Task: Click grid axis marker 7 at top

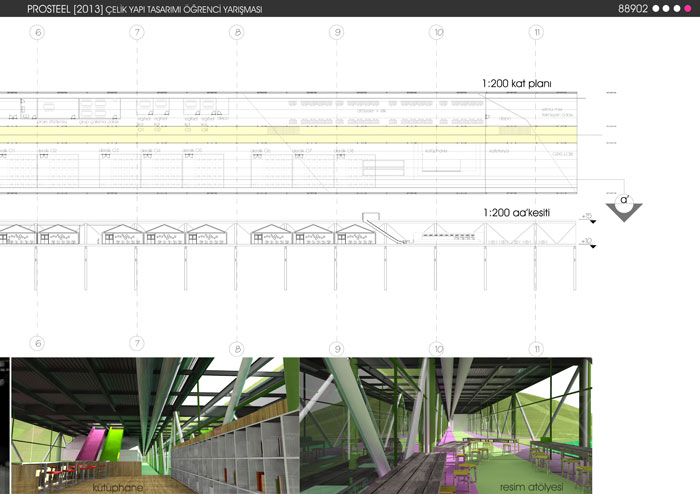Action: tap(137, 33)
